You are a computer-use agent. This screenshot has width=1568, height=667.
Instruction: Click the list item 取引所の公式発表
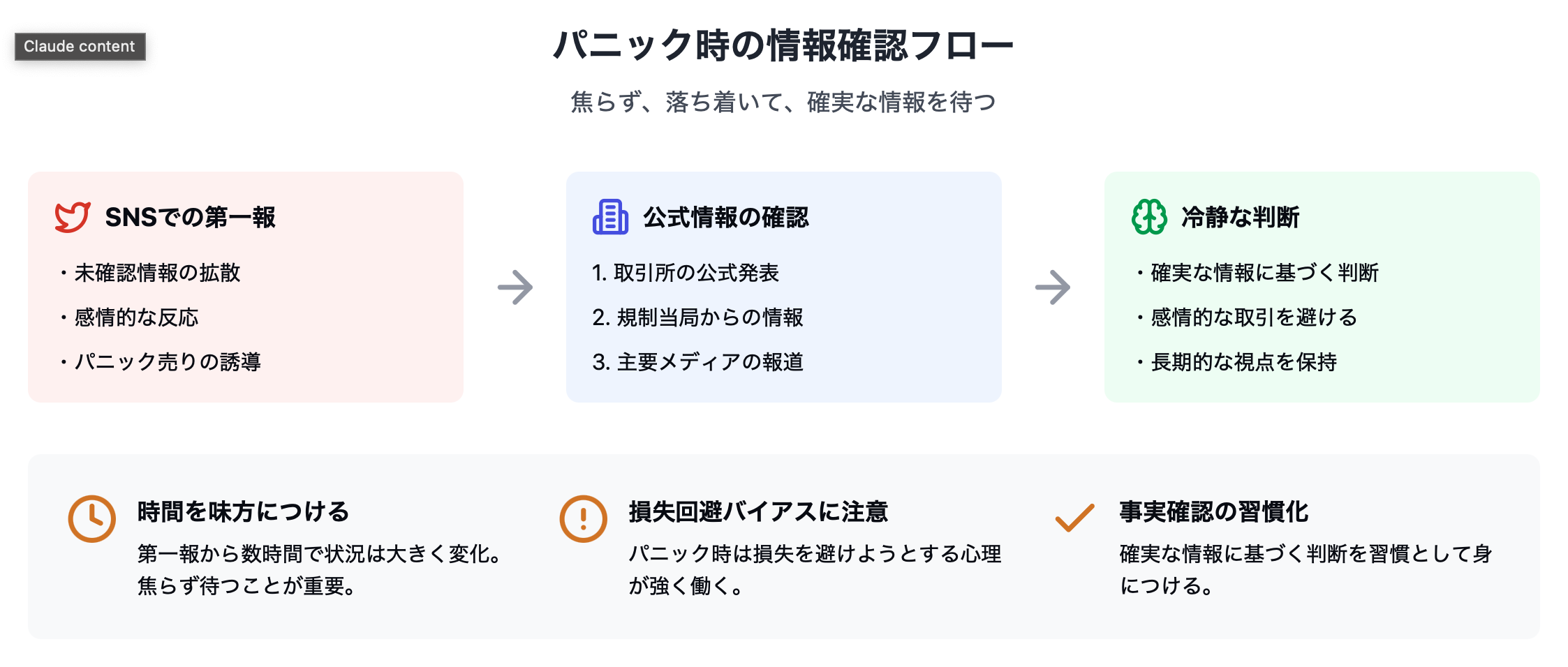coord(695,273)
